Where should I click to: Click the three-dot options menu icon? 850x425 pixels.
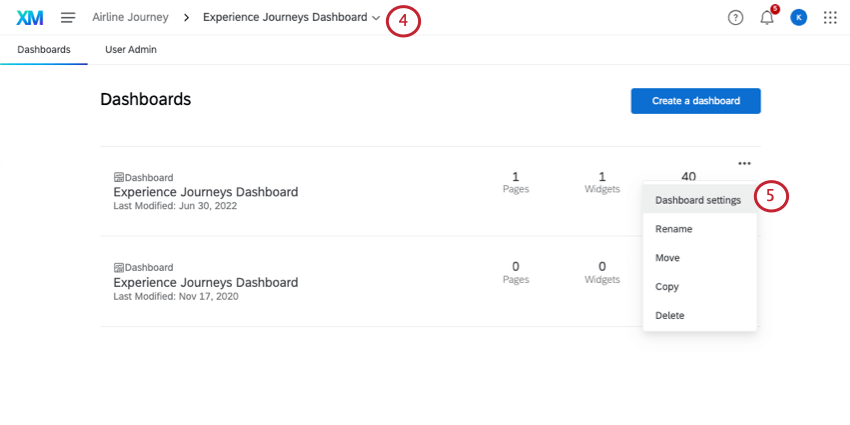pyautogui.click(x=744, y=163)
